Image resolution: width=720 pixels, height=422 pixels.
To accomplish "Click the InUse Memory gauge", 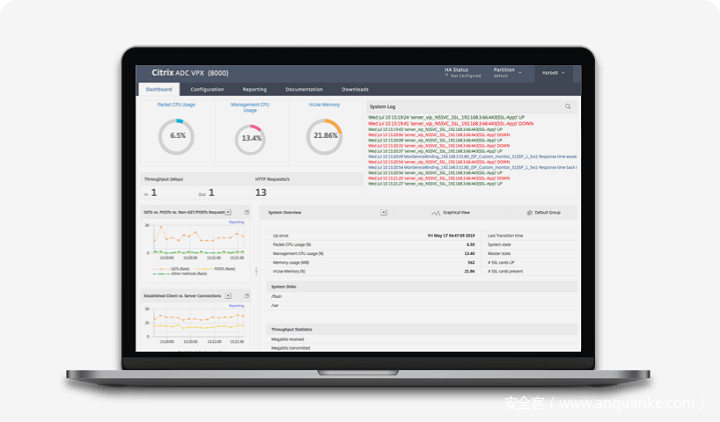I will pos(326,136).
